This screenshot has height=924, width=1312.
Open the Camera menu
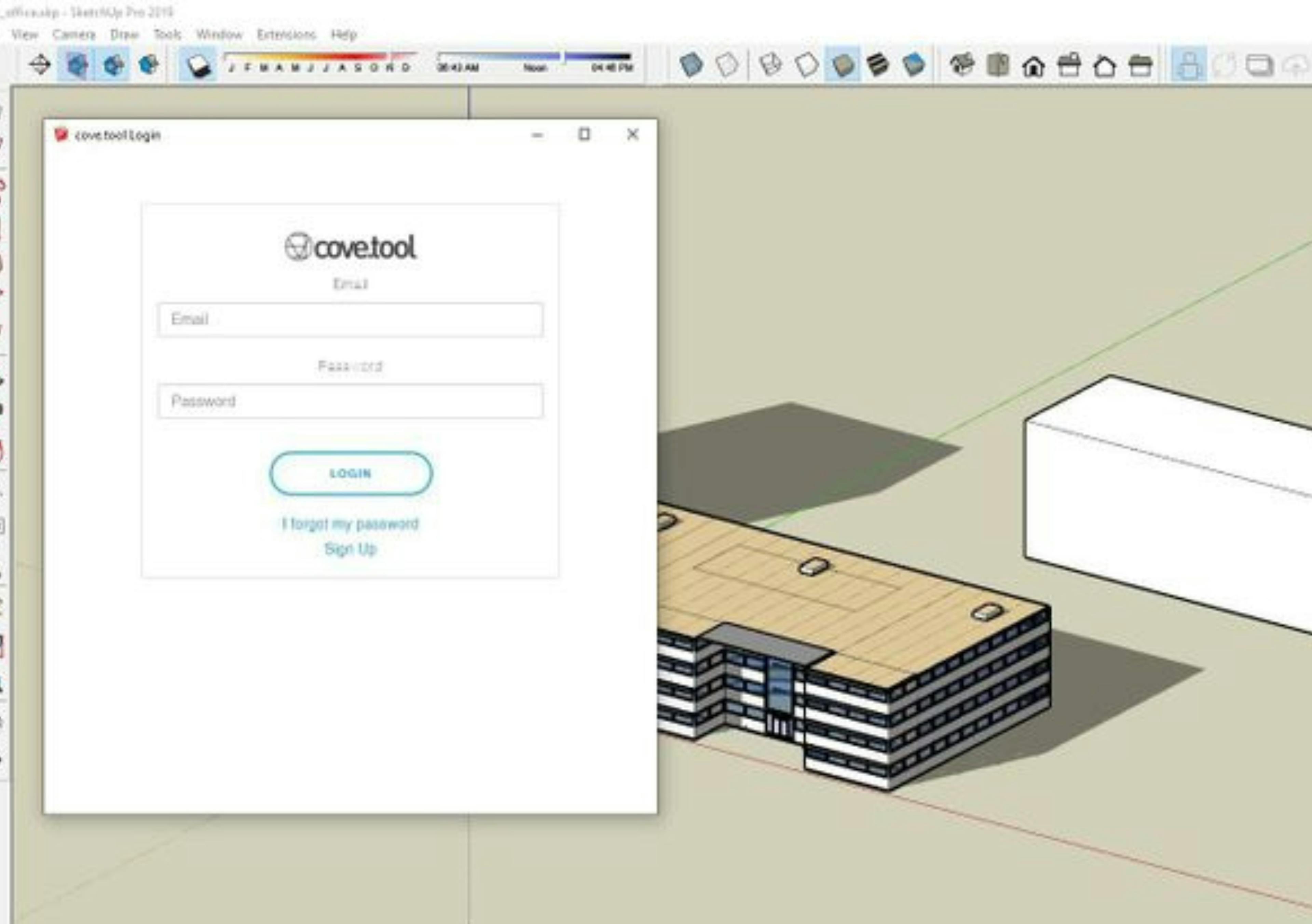[74, 34]
